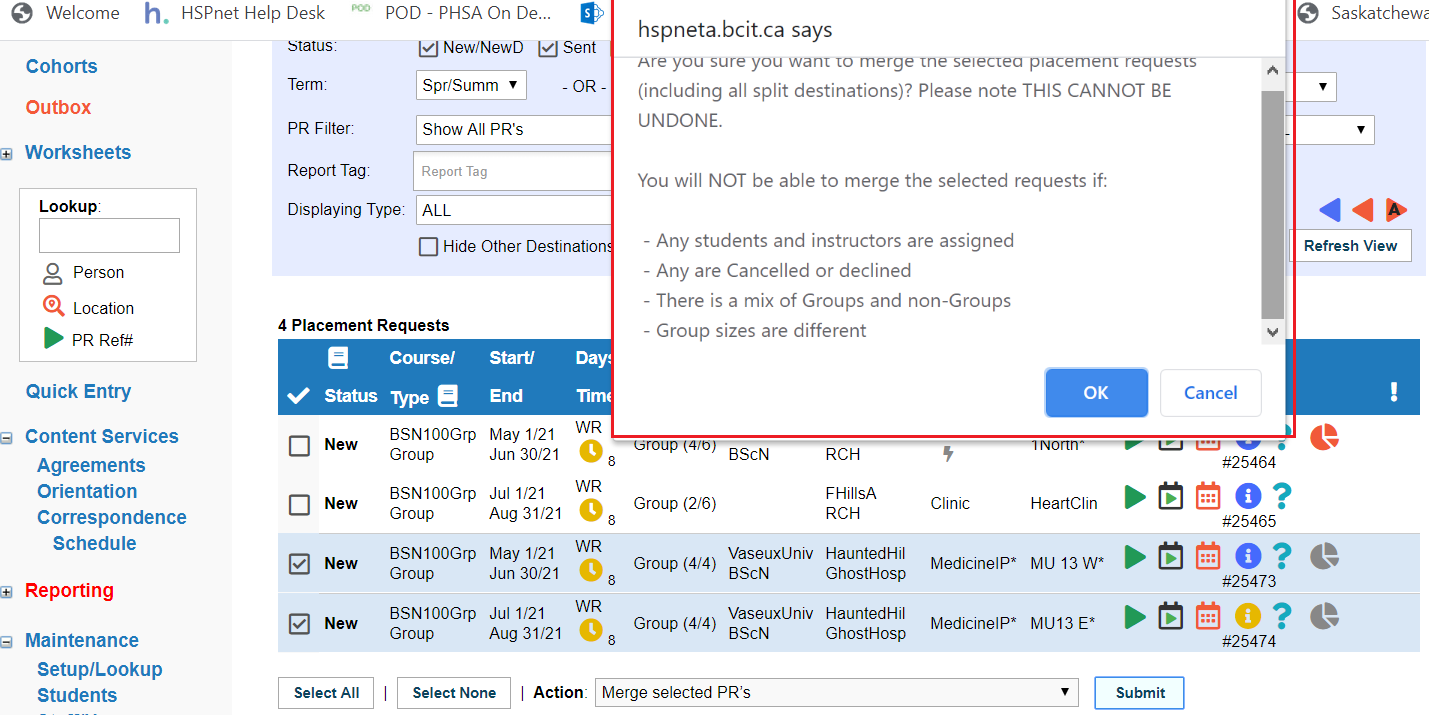The image size is (1429, 715).
Task: Click Cancel in the merge dialog
Action: pyautogui.click(x=1210, y=393)
